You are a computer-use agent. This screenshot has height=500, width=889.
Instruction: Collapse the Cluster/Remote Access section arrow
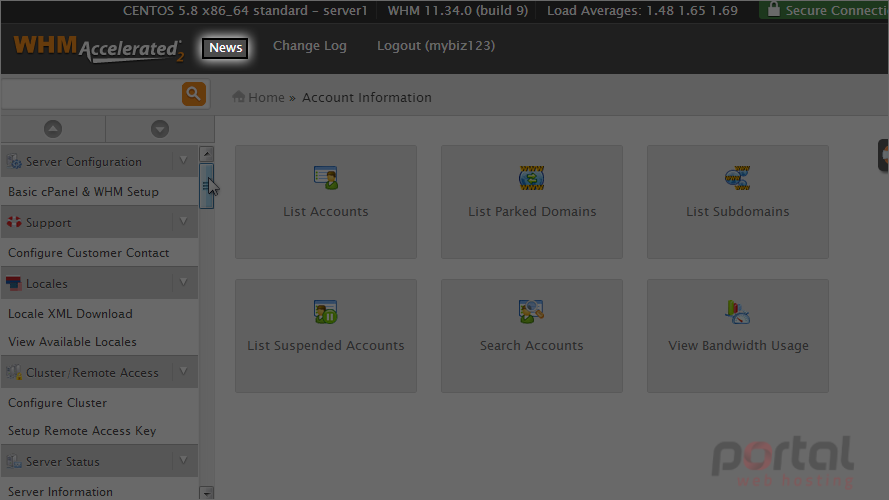tap(184, 372)
